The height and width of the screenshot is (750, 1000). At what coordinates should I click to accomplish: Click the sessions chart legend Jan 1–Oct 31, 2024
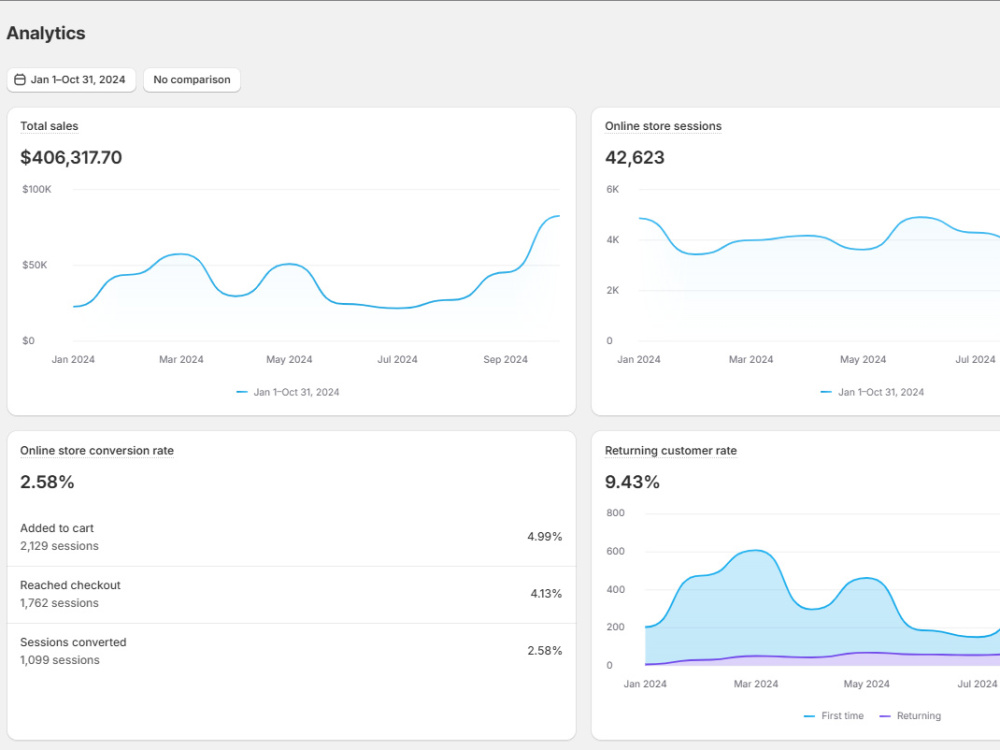[872, 392]
